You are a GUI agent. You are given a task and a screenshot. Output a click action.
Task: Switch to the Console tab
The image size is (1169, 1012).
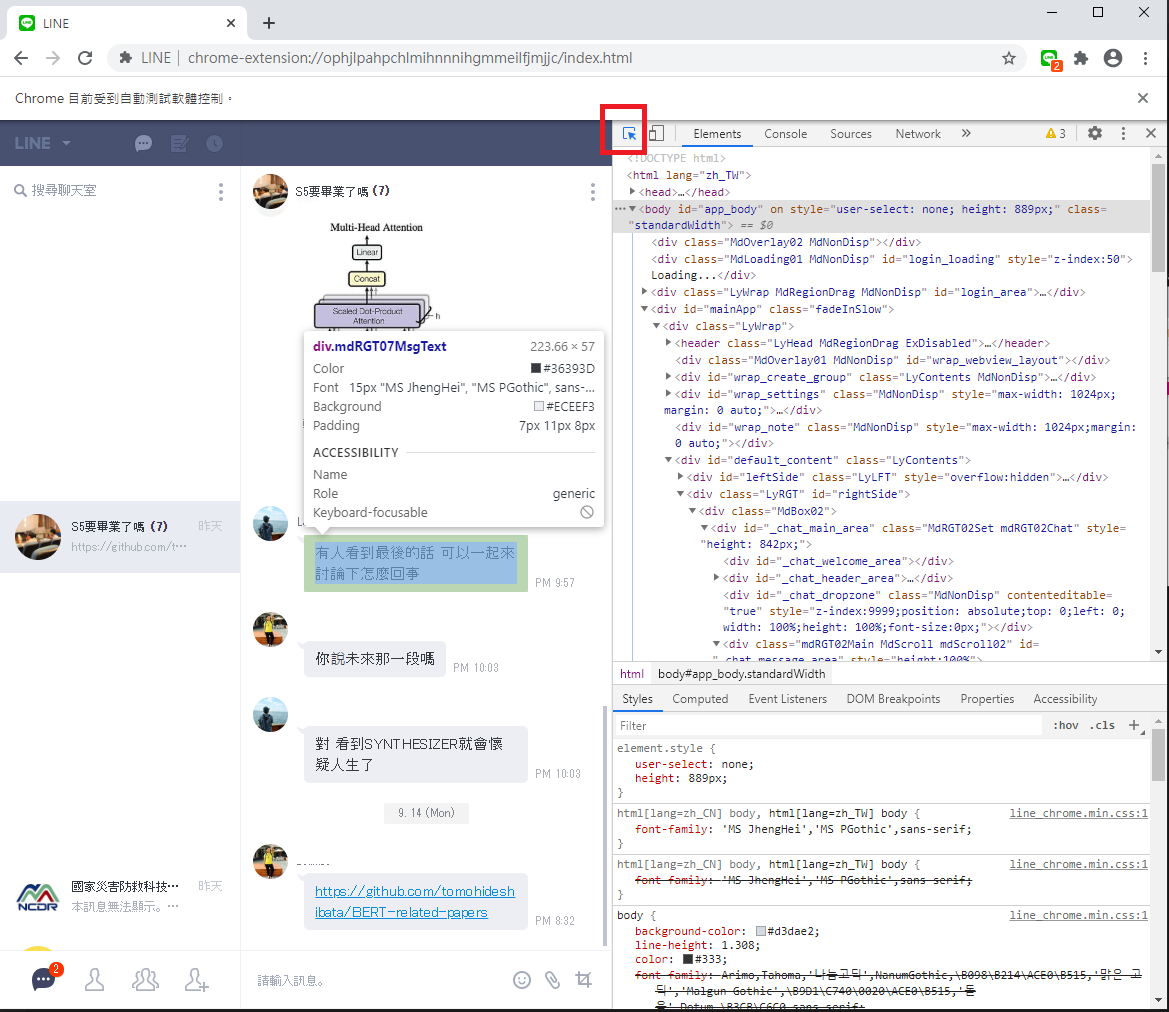(x=785, y=134)
